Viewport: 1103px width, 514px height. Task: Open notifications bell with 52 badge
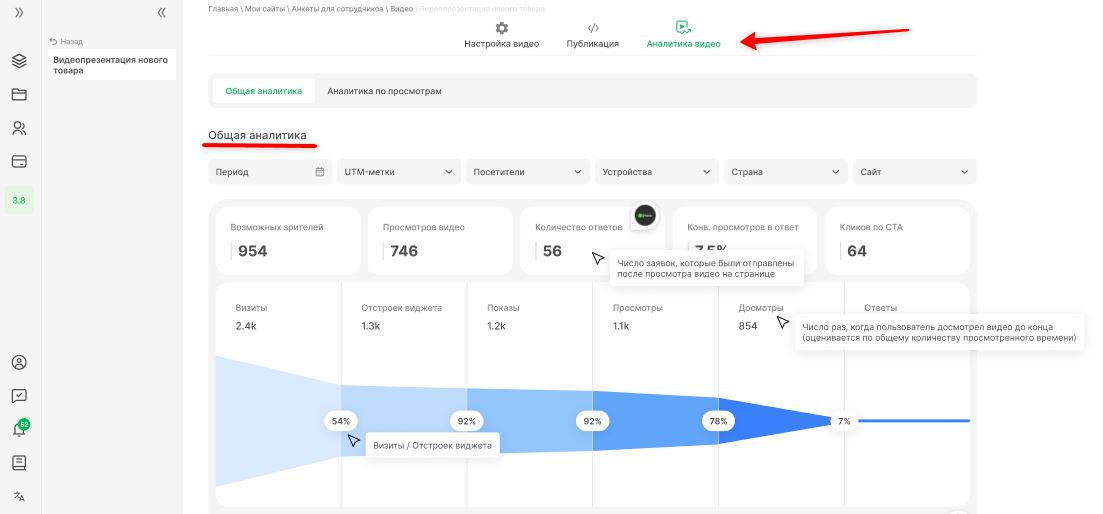point(19,430)
